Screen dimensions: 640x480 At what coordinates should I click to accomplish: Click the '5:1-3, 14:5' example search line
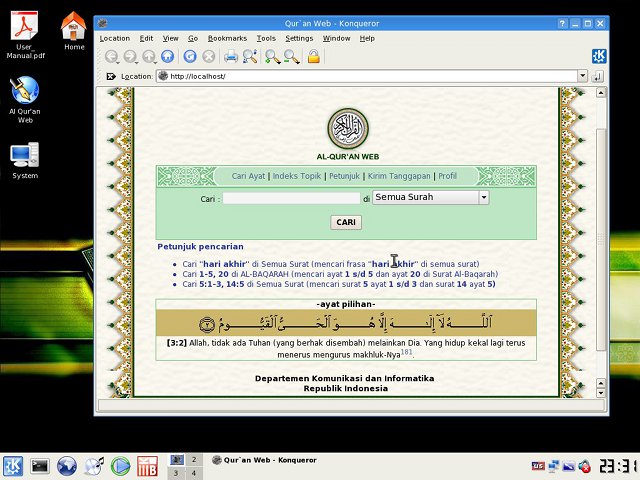(339, 284)
